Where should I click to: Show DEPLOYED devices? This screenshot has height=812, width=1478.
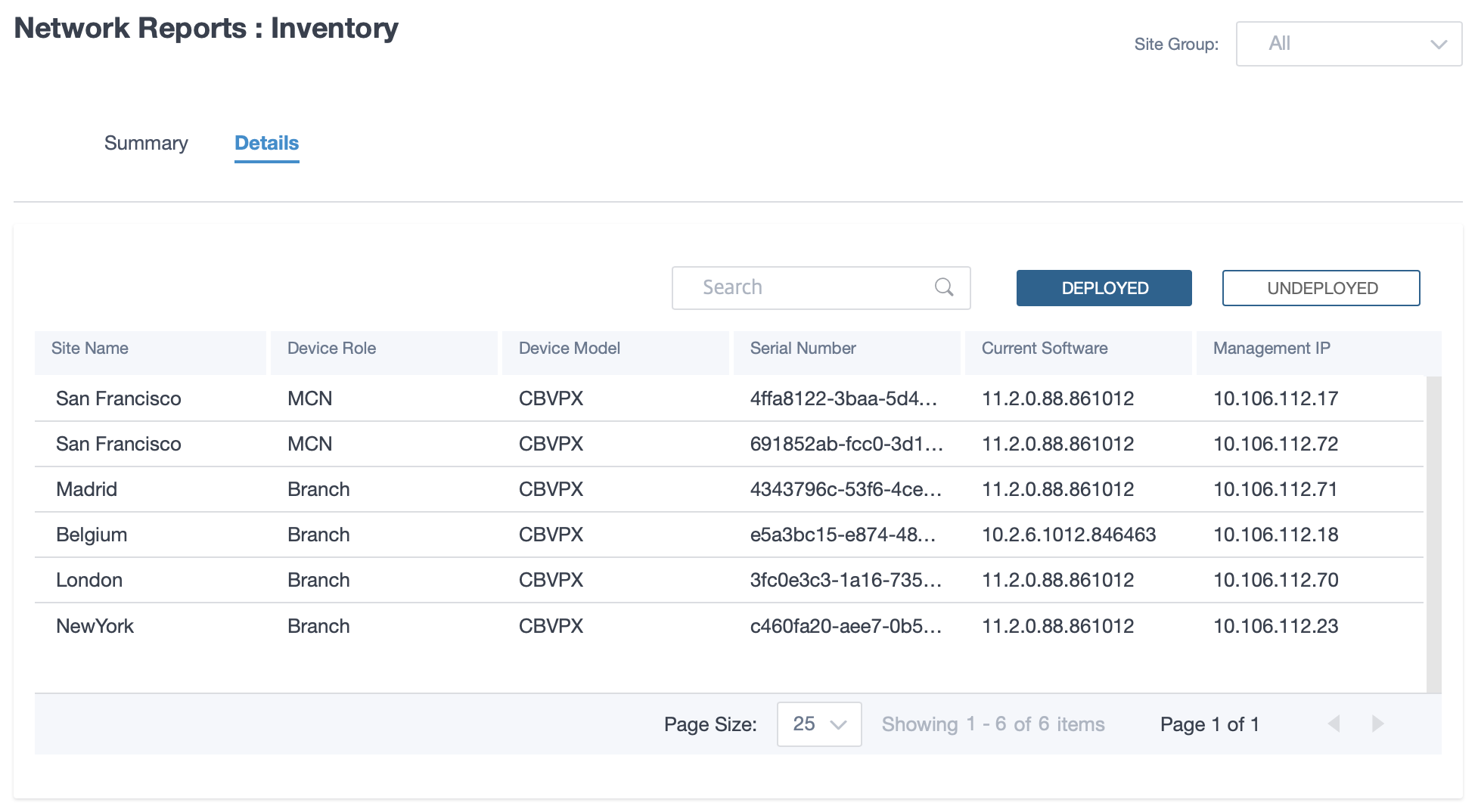tap(1104, 288)
